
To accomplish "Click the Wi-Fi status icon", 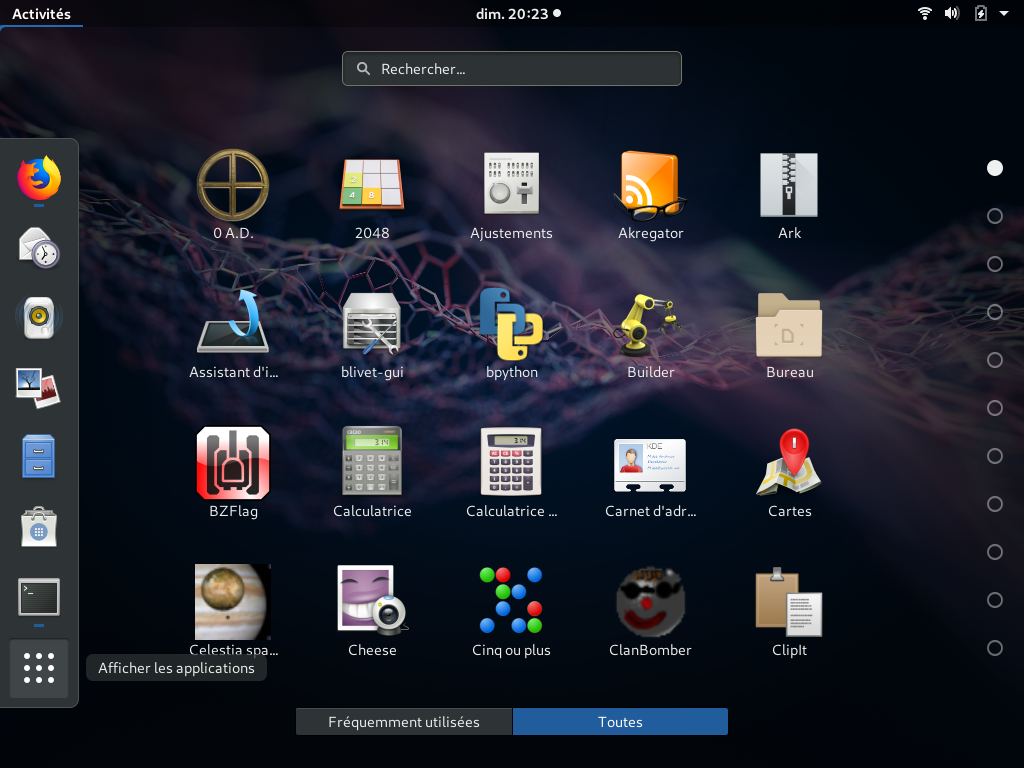I will [x=925, y=13].
